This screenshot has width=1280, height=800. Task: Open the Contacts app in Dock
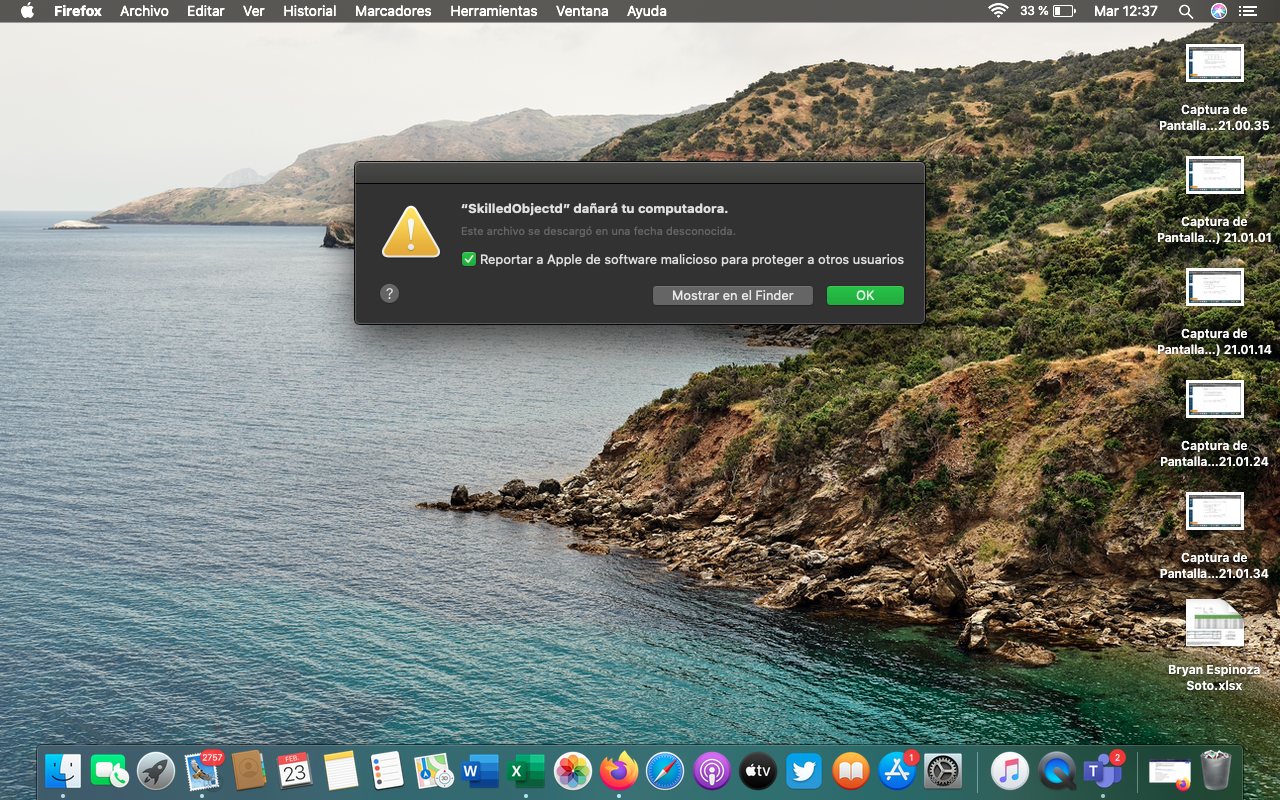[248, 771]
